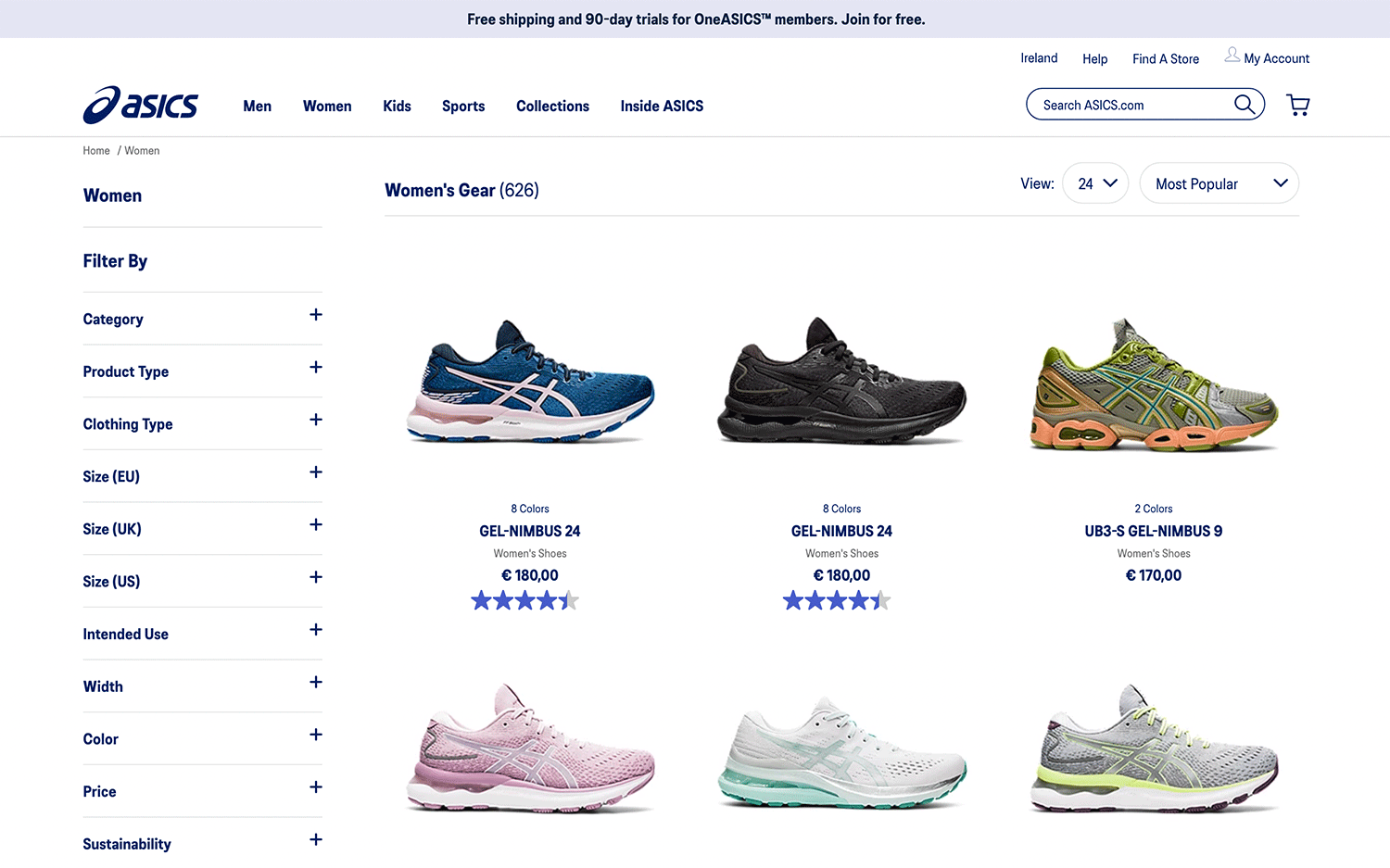Click the search magnifier icon
The height and width of the screenshot is (868, 1390).
[x=1245, y=105]
